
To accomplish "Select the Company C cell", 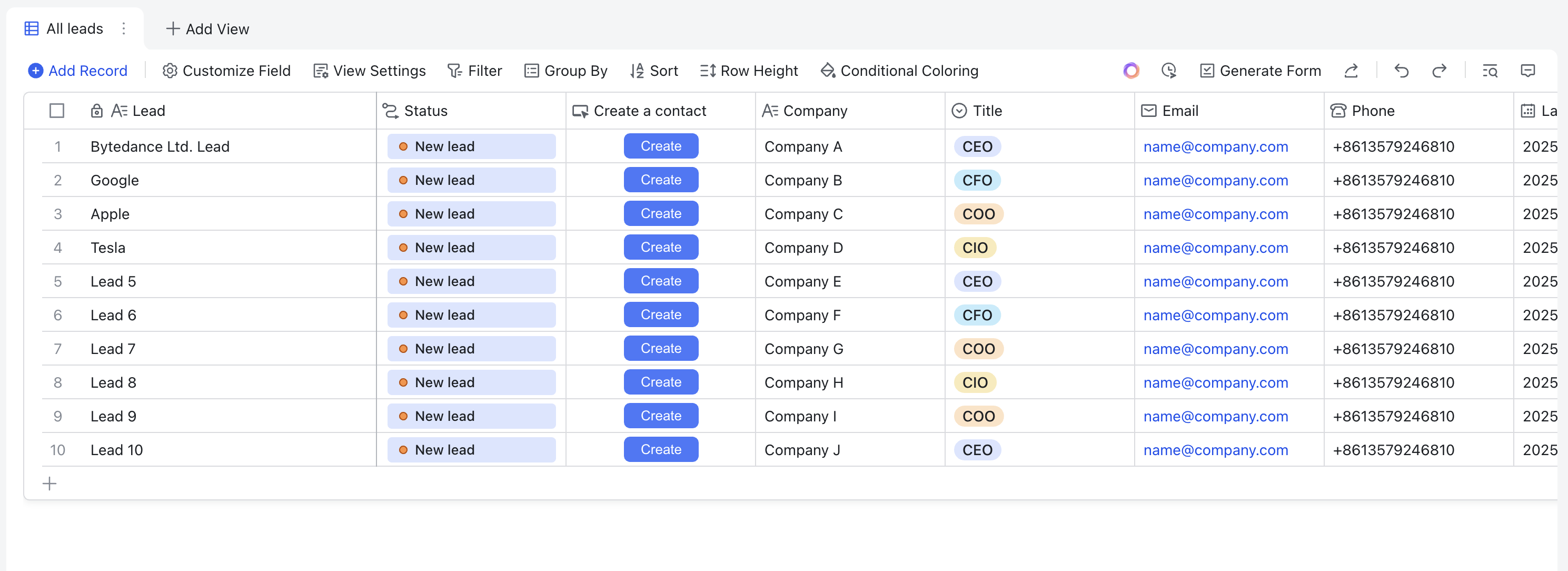I will click(849, 214).
